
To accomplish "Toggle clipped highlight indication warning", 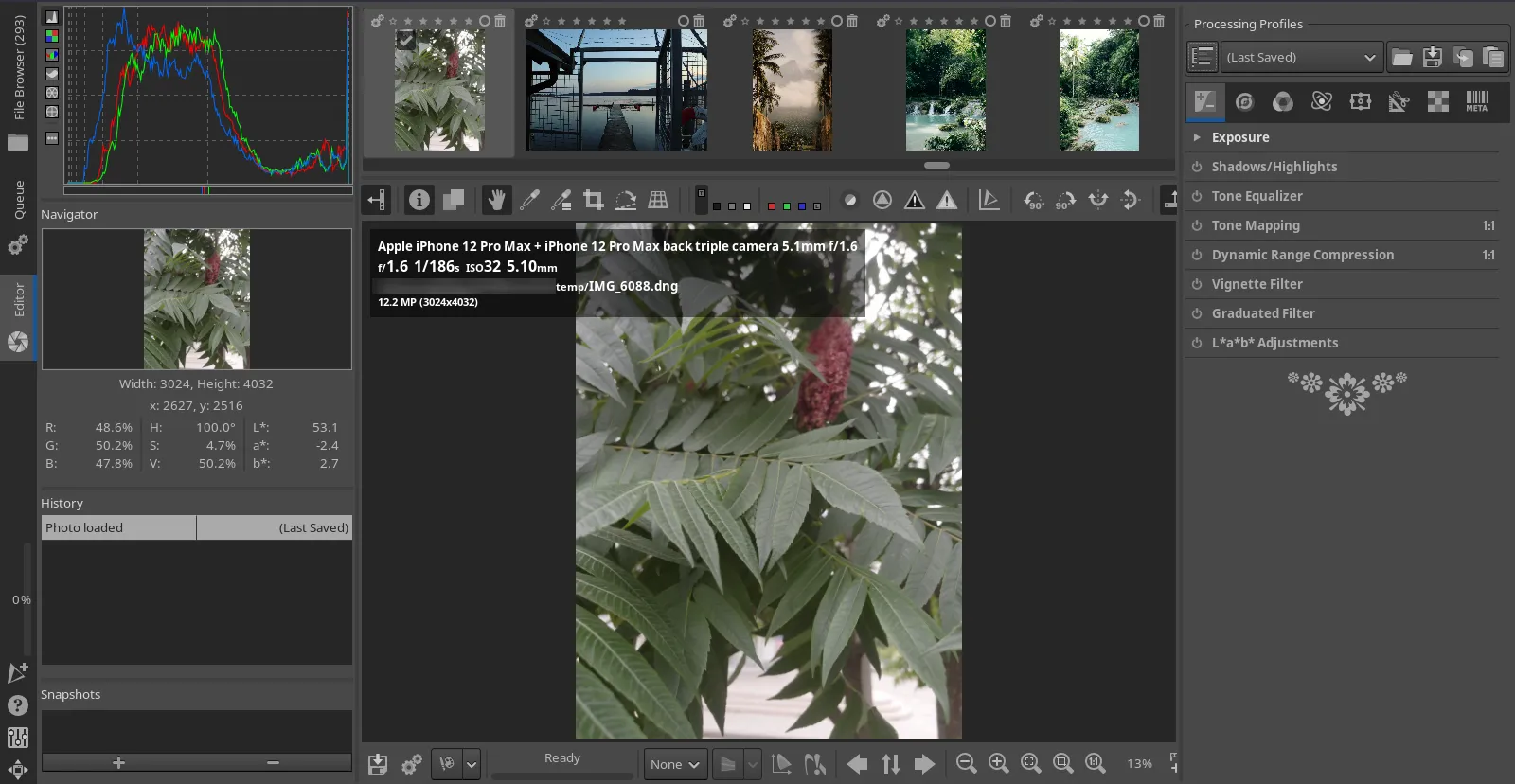I will 947,200.
